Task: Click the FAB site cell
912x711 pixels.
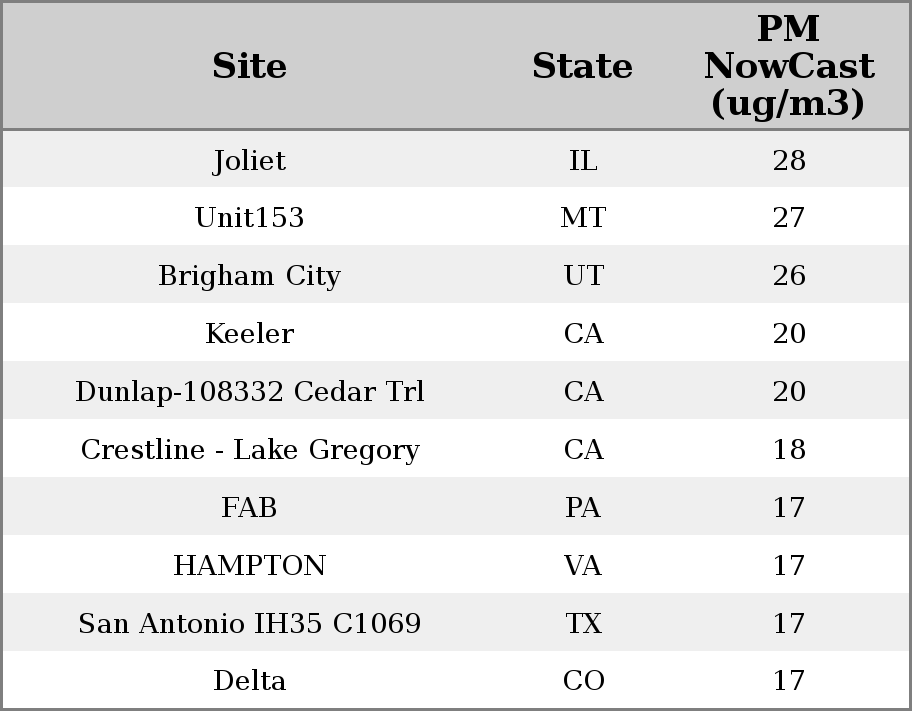Action: (250, 508)
